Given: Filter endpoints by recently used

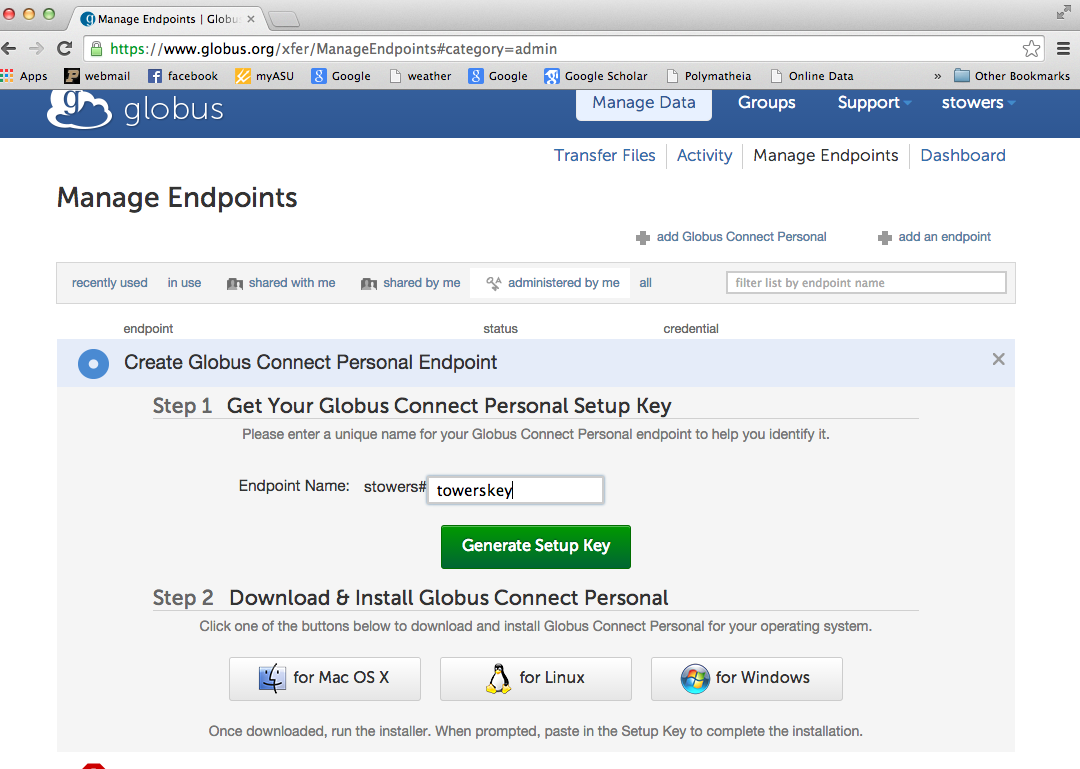Looking at the screenshot, I should pyautogui.click(x=110, y=283).
